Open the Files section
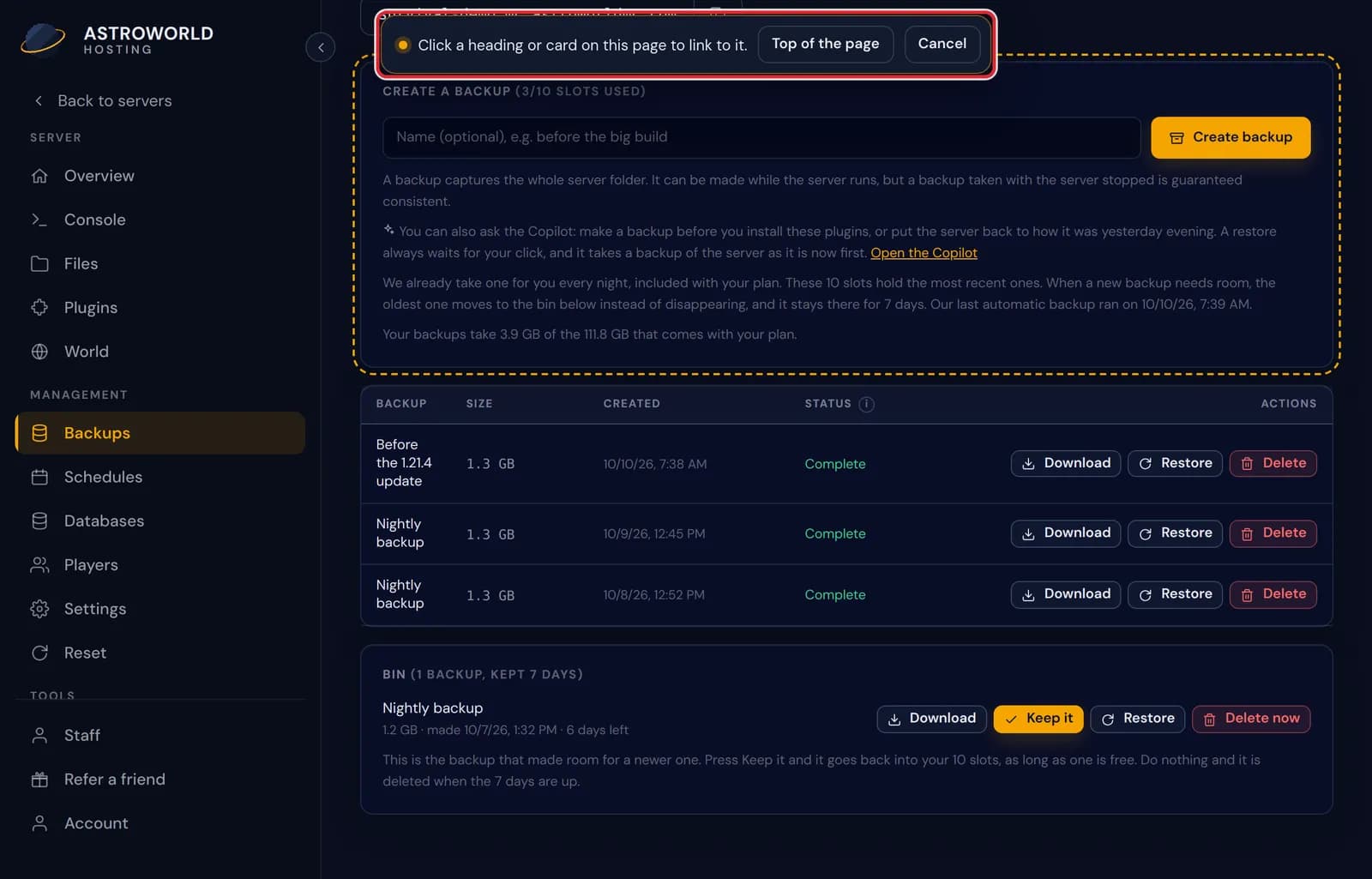The image size is (1372, 879). 159,263
